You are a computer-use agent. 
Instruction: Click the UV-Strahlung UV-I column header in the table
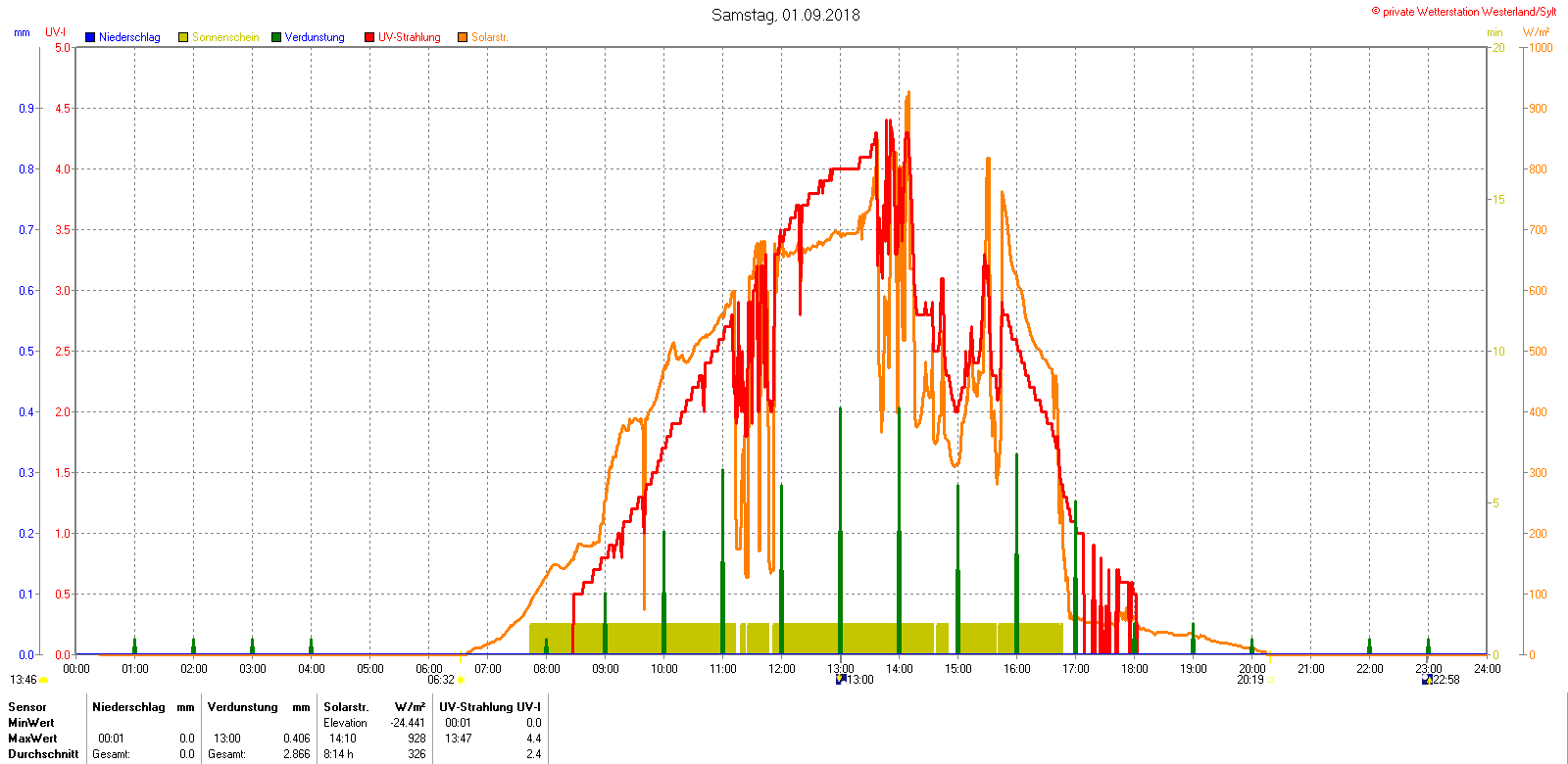tap(490, 707)
